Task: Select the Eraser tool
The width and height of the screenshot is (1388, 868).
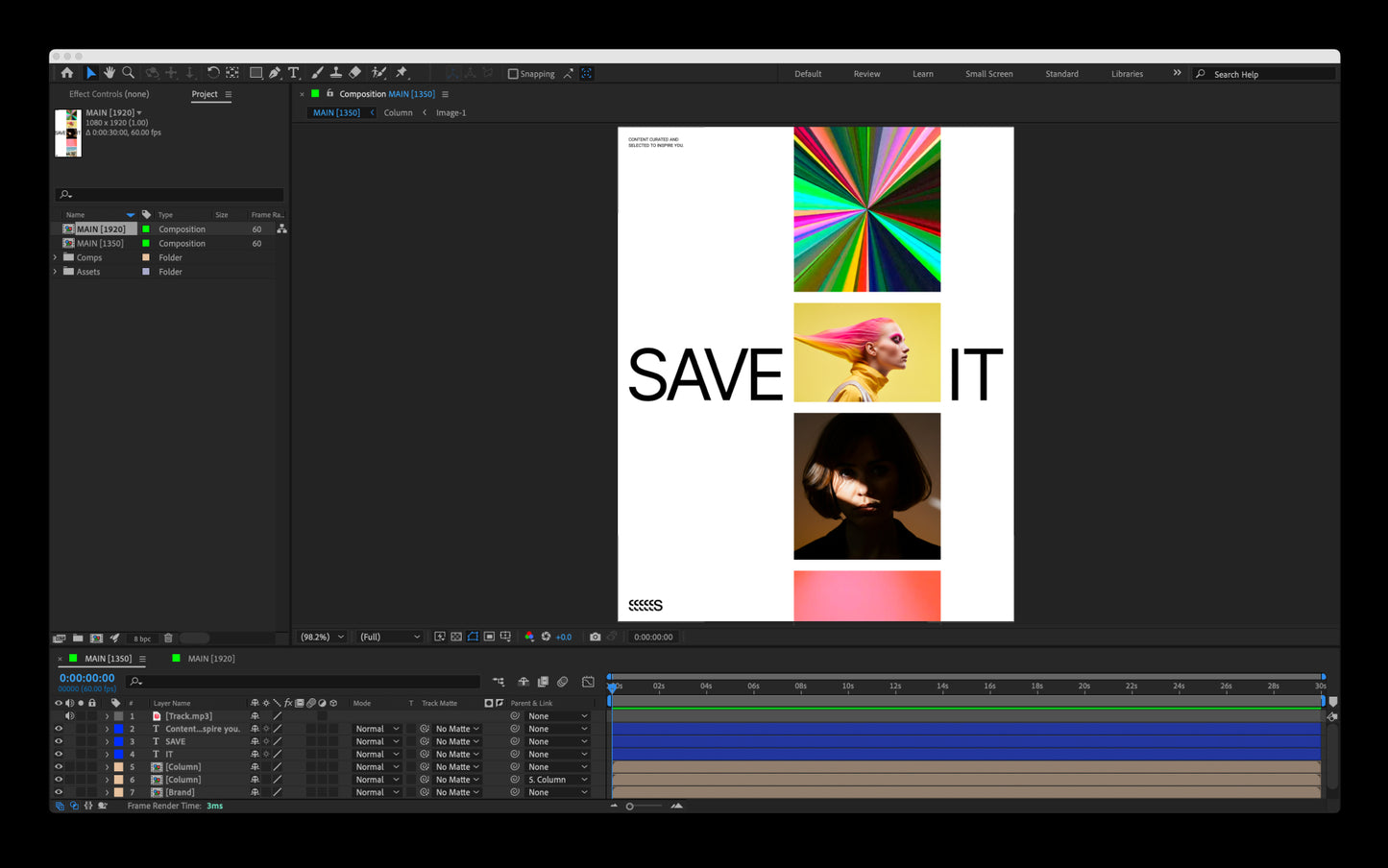Action: 354,73
